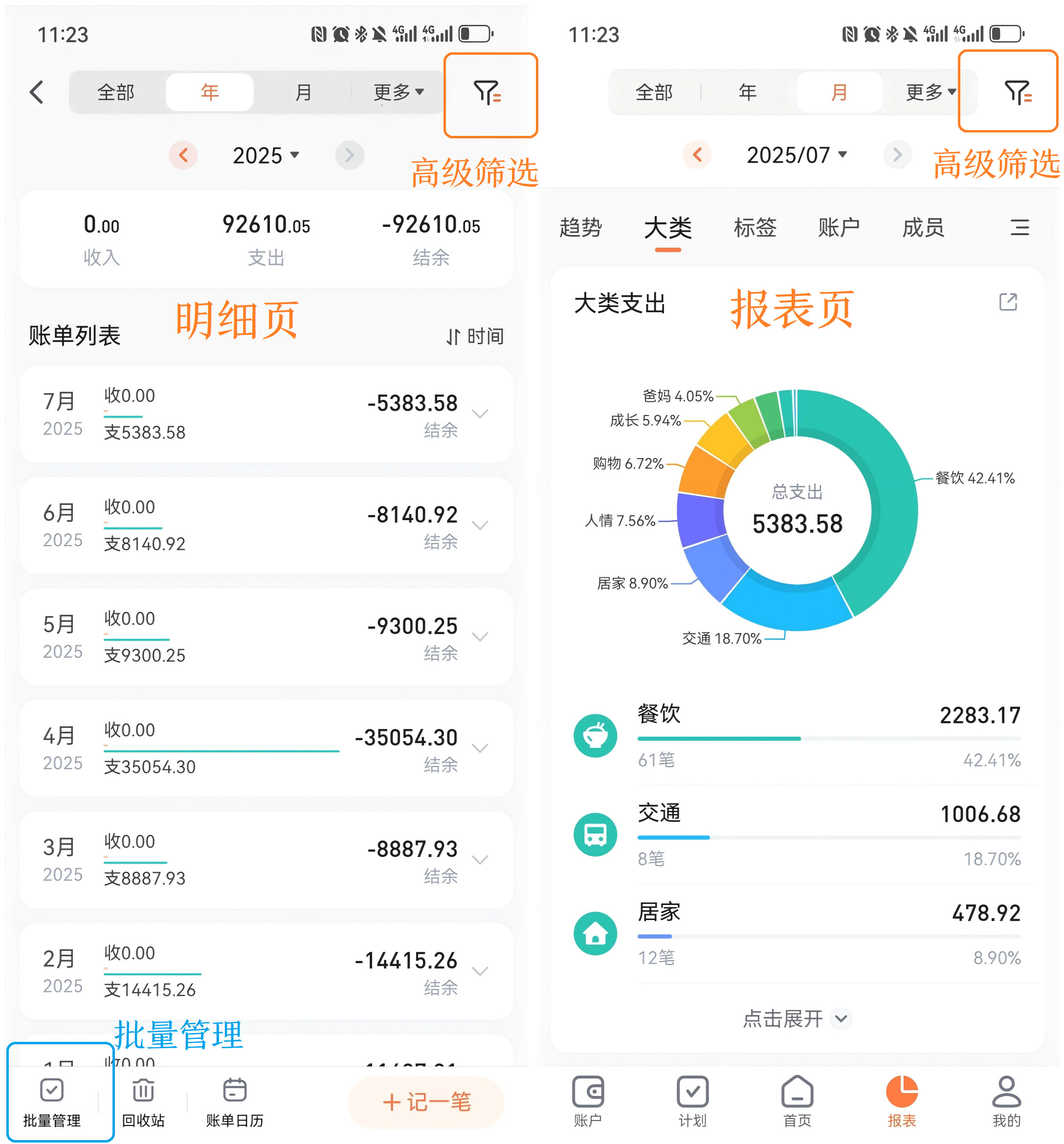Tap the 餐饮 category icon
Image resolution: width=1064 pixels, height=1144 pixels.
(x=595, y=735)
